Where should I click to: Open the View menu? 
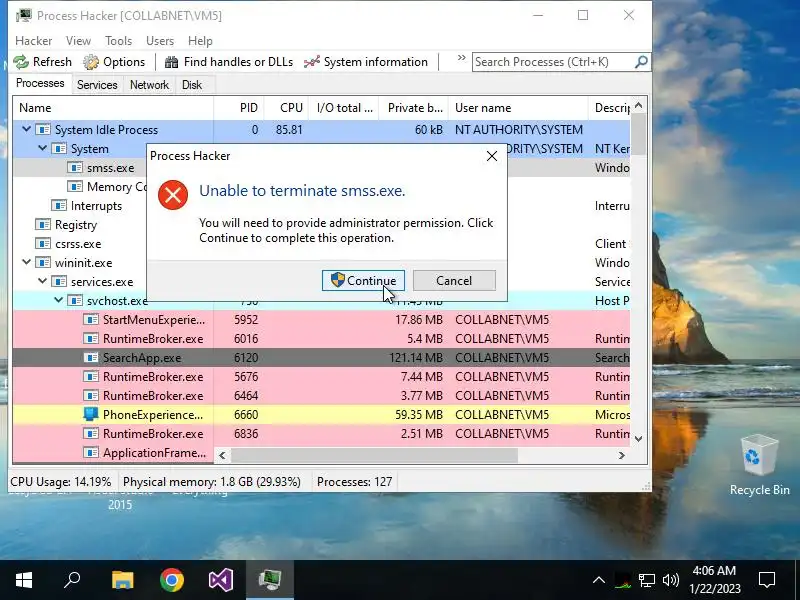click(x=78, y=41)
